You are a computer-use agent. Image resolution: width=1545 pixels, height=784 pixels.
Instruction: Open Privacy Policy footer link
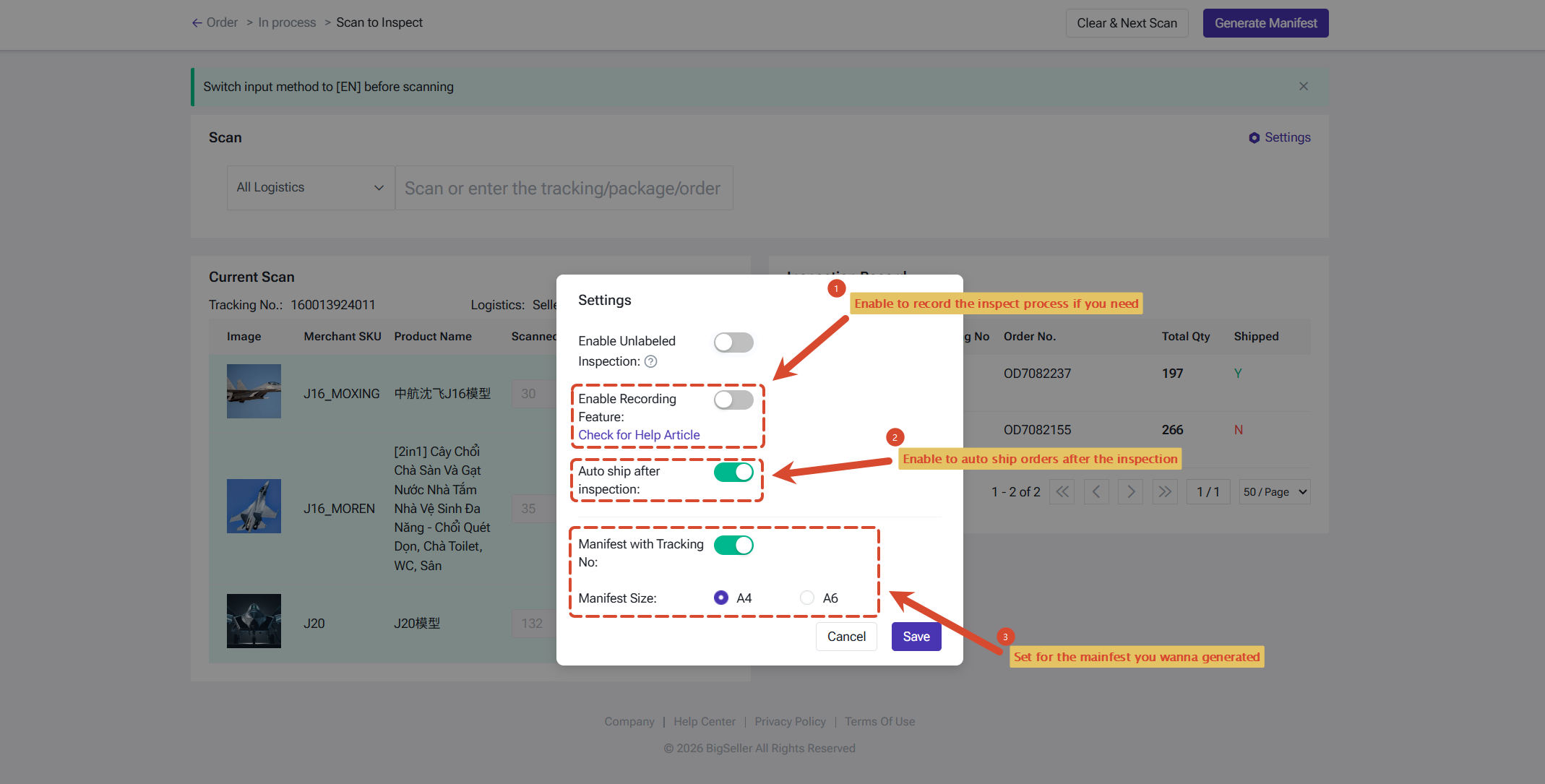click(790, 721)
